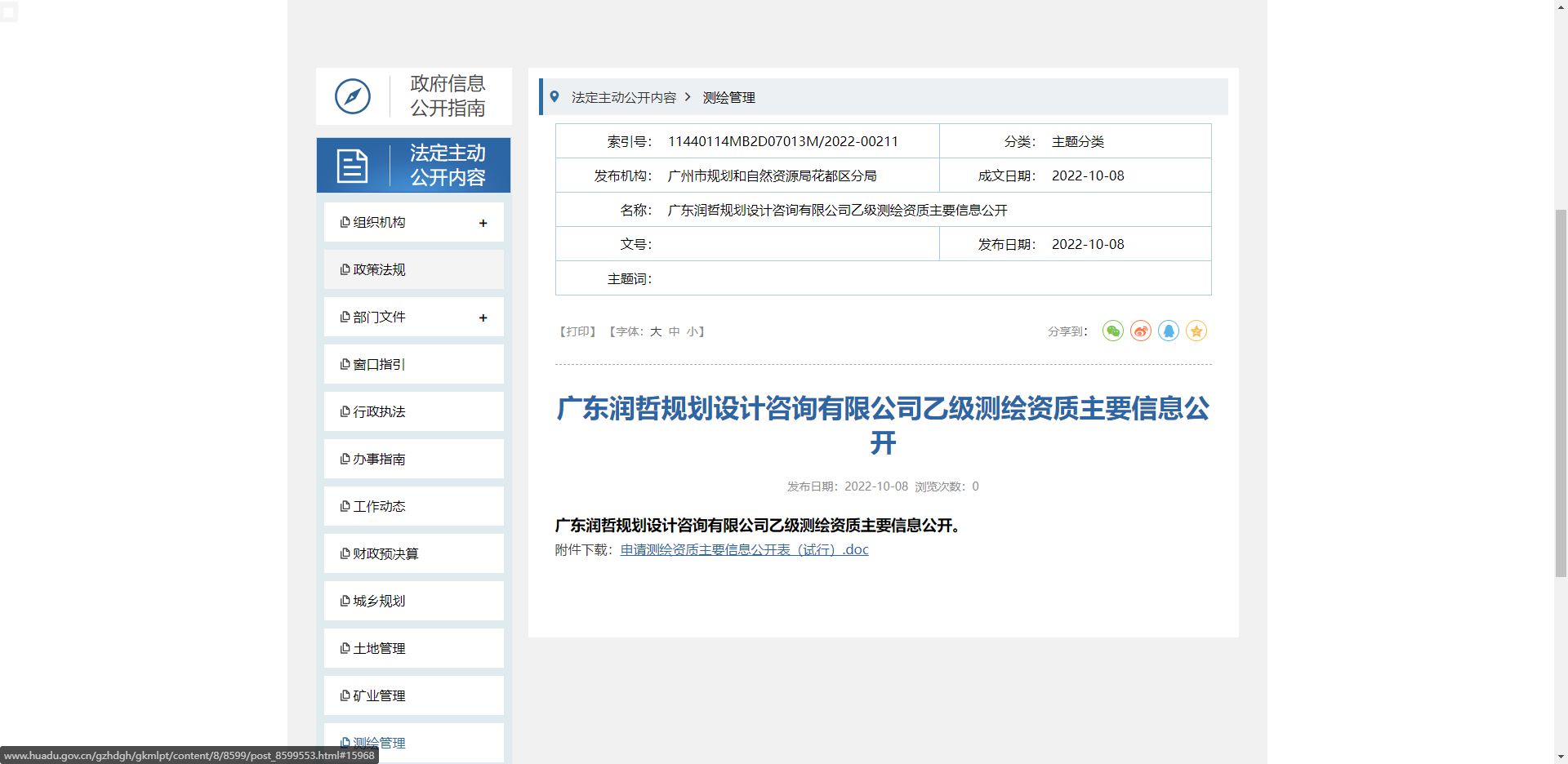Share the article via QQ
Viewport: 1568px width, 764px height.
click(x=1168, y=331)
